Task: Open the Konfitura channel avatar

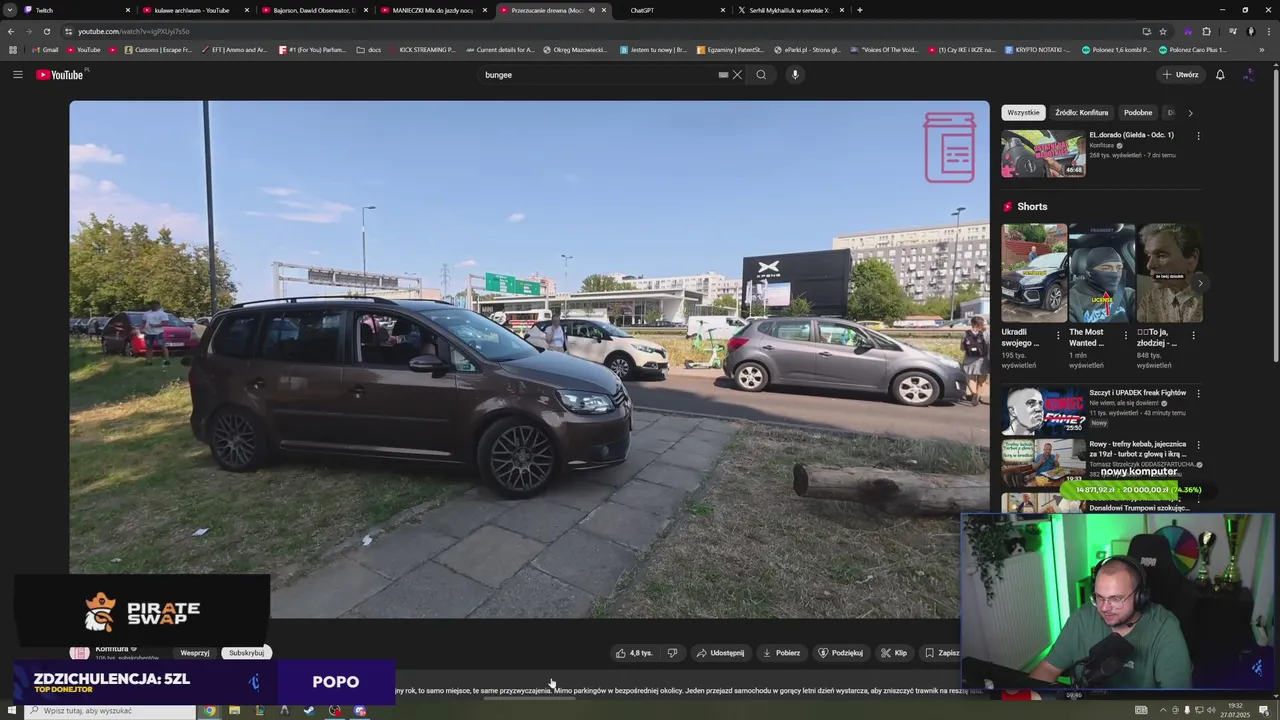Action: pos(79,652)
